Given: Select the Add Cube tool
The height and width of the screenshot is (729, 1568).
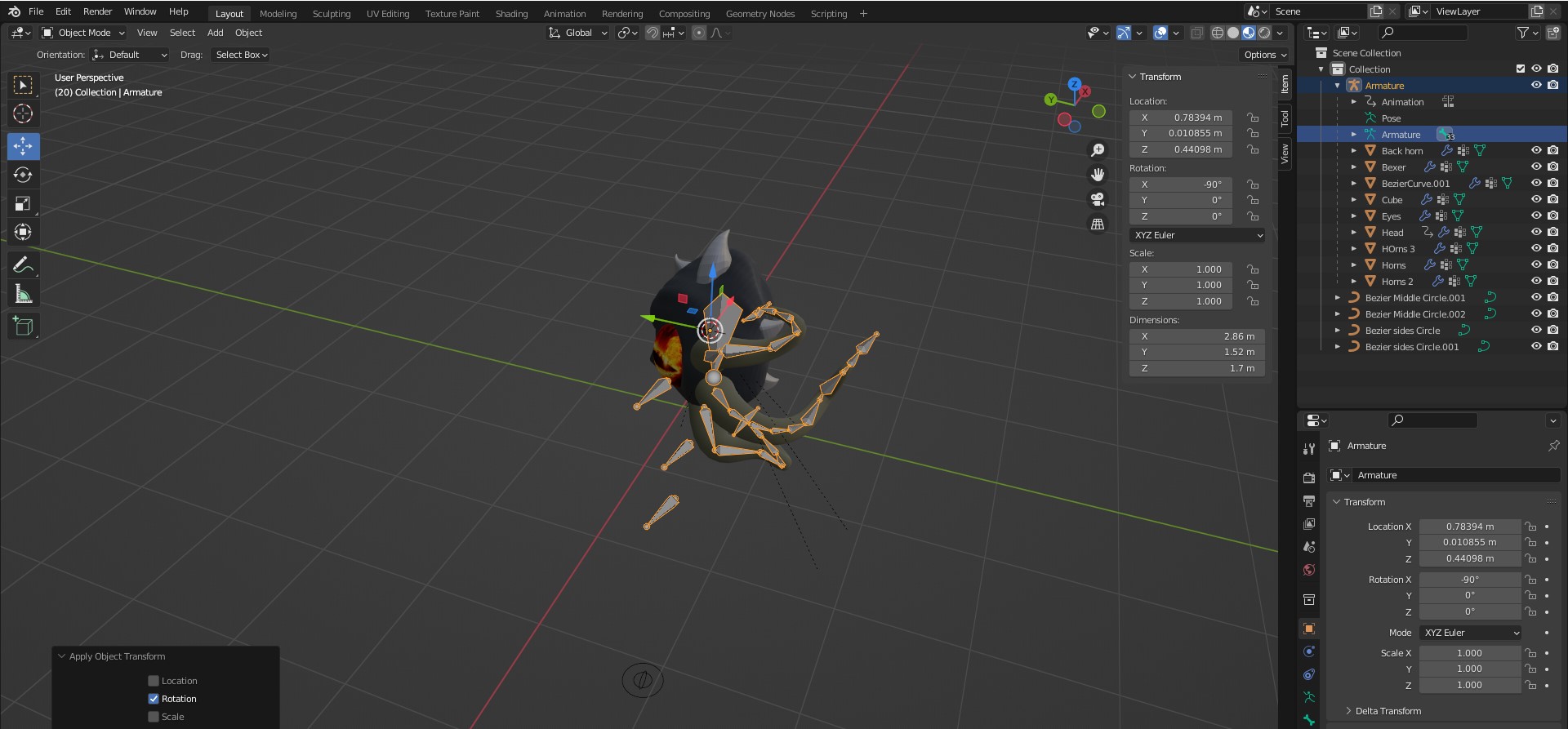Looking at the screenshot, I should pos(23,326).
